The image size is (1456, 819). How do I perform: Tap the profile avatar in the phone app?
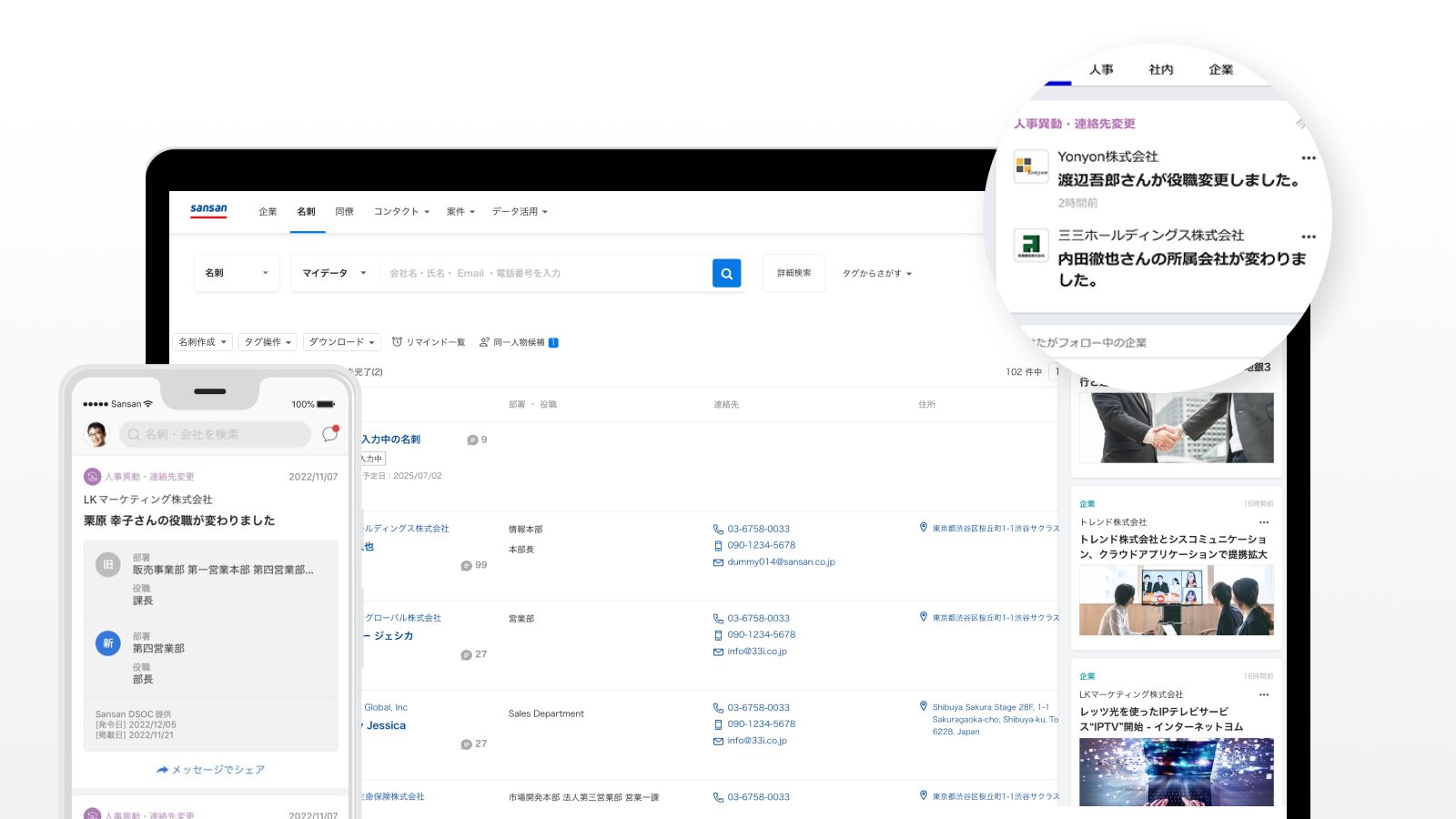pos(96,434)
